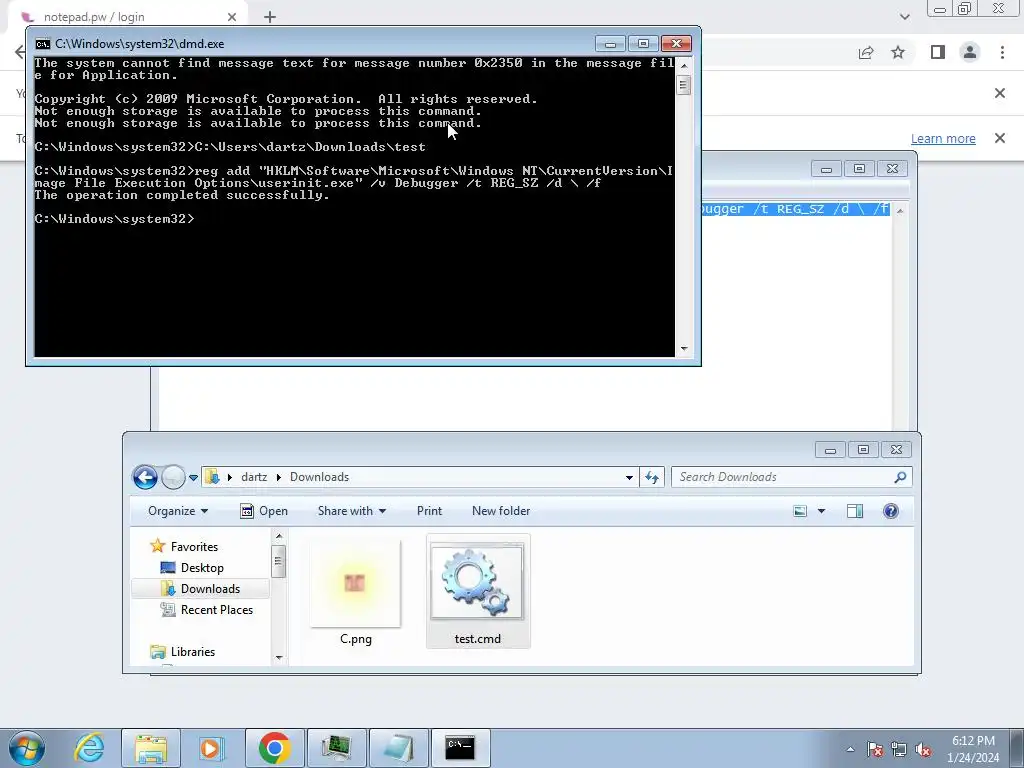Open the recent pages dropdown in Explorer
The height and width of the screenshot is (768, 1024).
[x=193, y=477]
